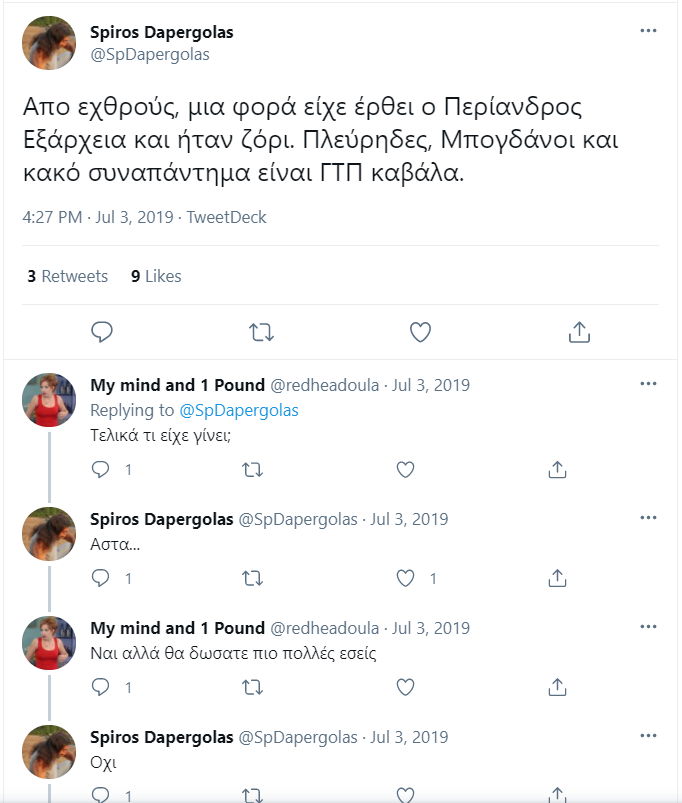Viewport: 682px width, 803px height.
Task: View the 3 Retweets list
Action: tap(68, 276)
